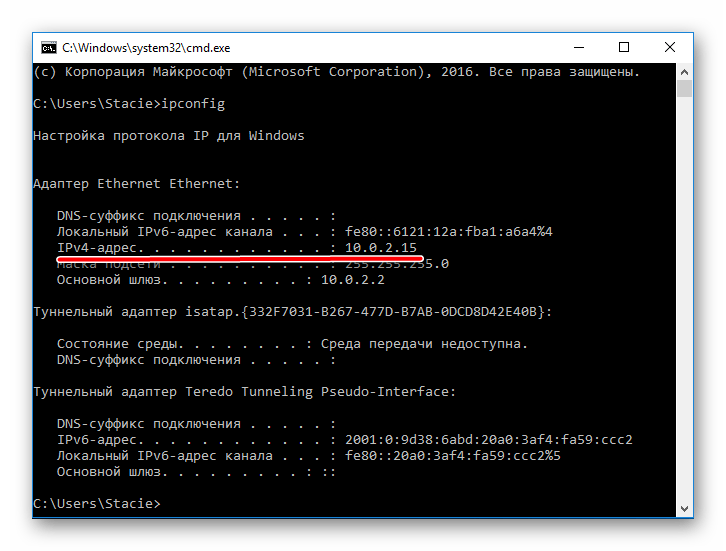Image resolution: width=726 pixels, height=551 pixels.
Task: Click the cmd.exe icon in title bar
Action: [x=48, y=48]
